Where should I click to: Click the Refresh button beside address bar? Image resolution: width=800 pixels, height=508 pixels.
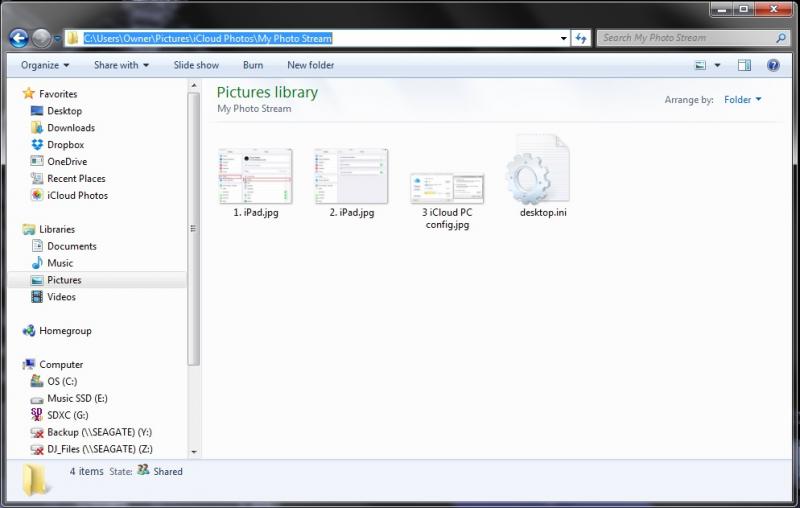[581, 38]
